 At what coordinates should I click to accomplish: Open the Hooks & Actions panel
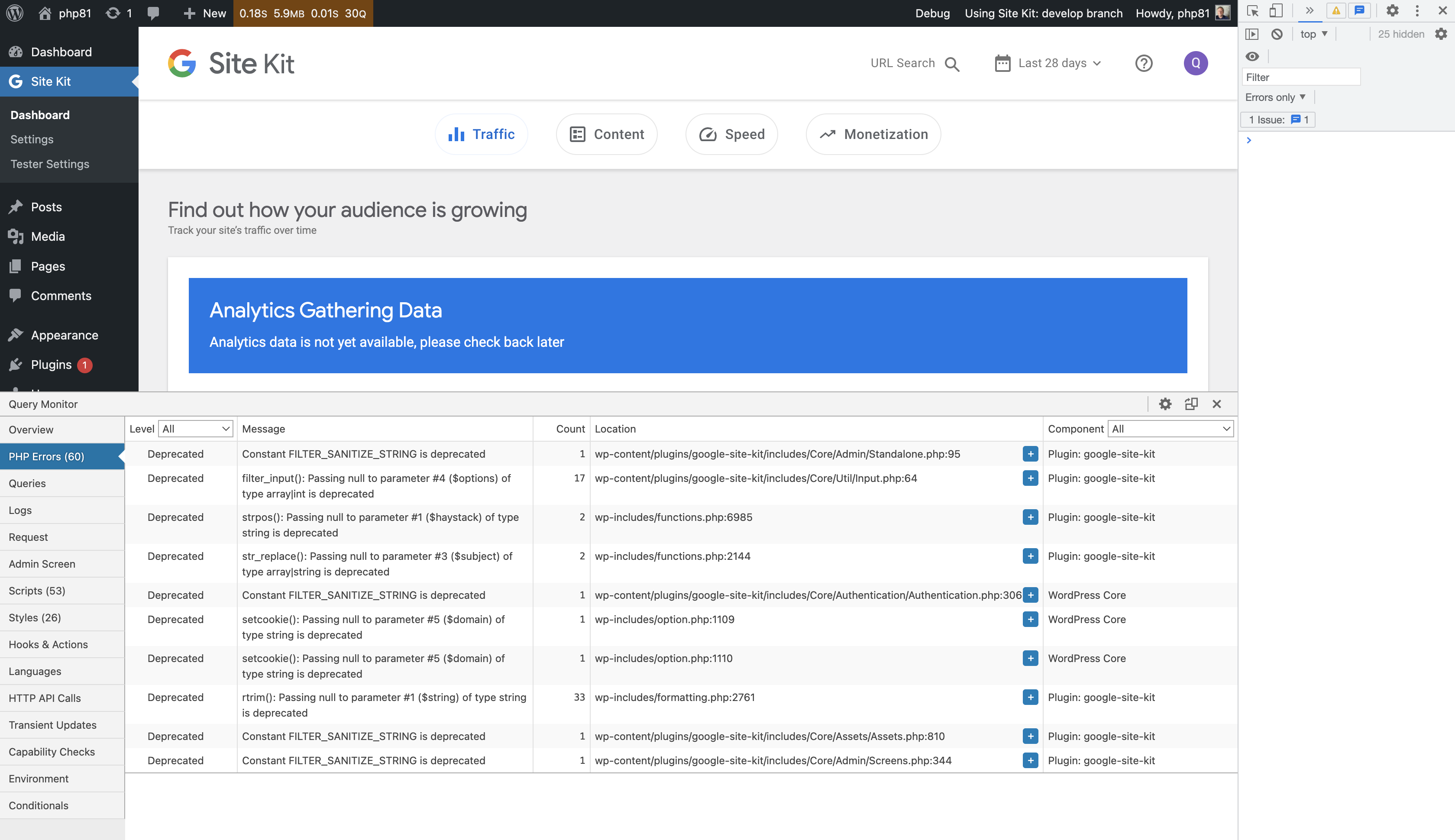click(62, 644)
